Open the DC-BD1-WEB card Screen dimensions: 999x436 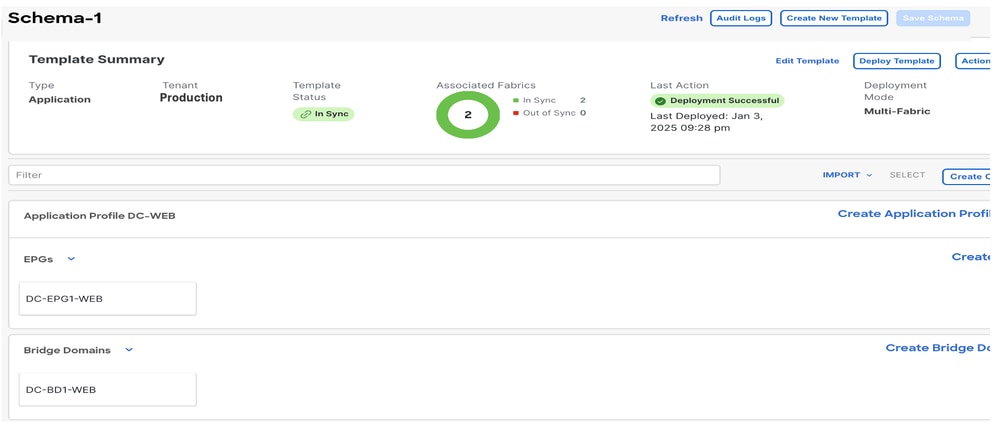pos(108,389)
